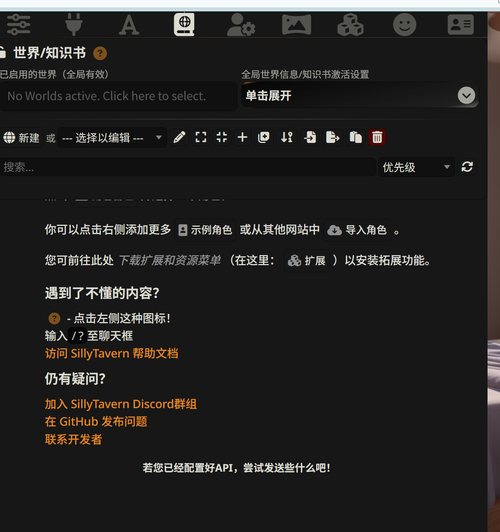Delete world info with red trash icon
The height and width of the screenshot is (532, 500).
click(x=377, y=137)
